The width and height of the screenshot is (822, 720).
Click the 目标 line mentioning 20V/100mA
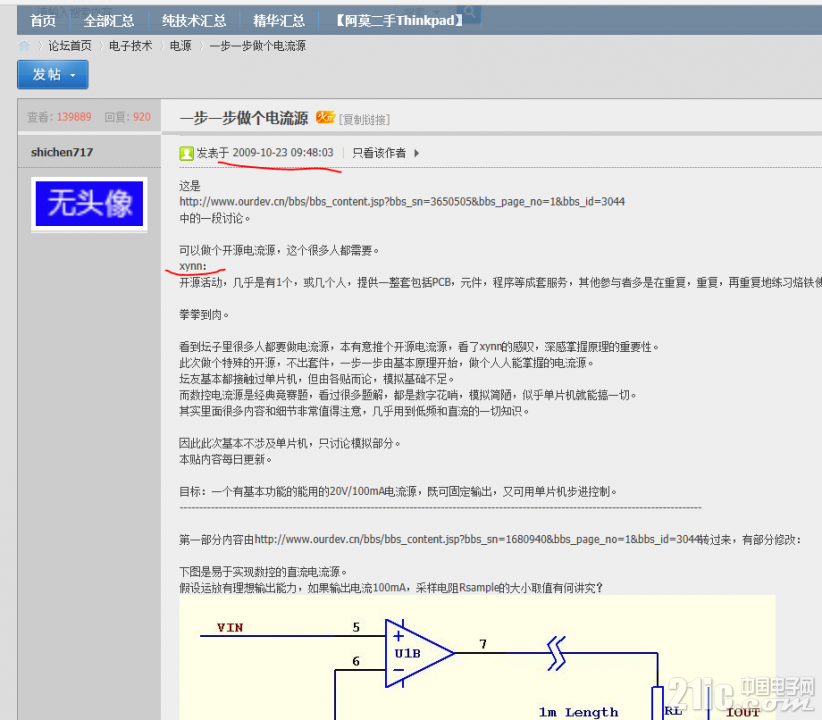[x=398, y=492]
